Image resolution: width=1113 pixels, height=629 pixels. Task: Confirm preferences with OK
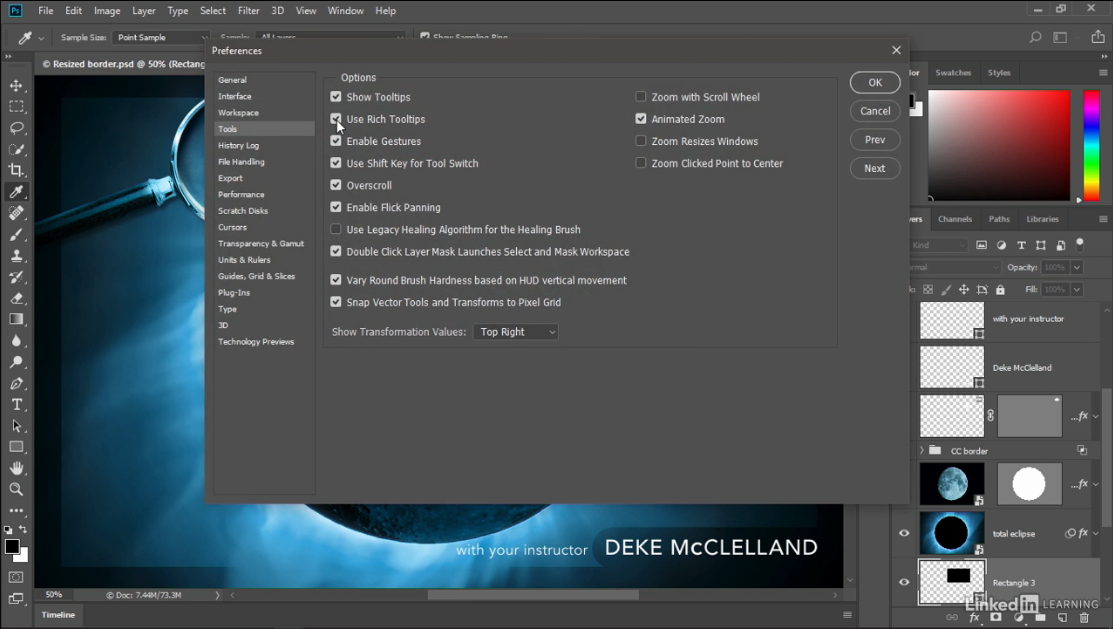874,82
